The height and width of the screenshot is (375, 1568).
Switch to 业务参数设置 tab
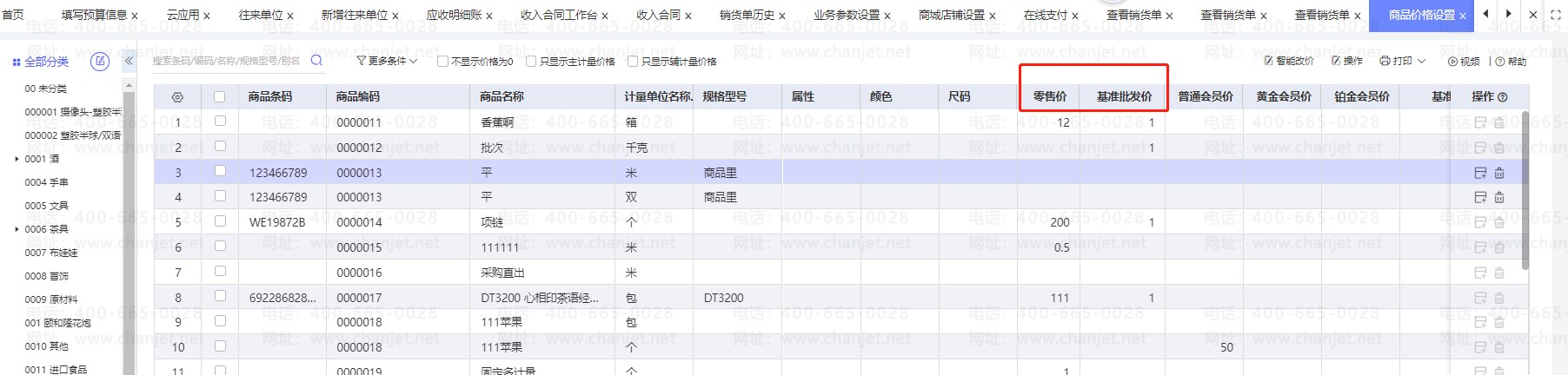847,15
